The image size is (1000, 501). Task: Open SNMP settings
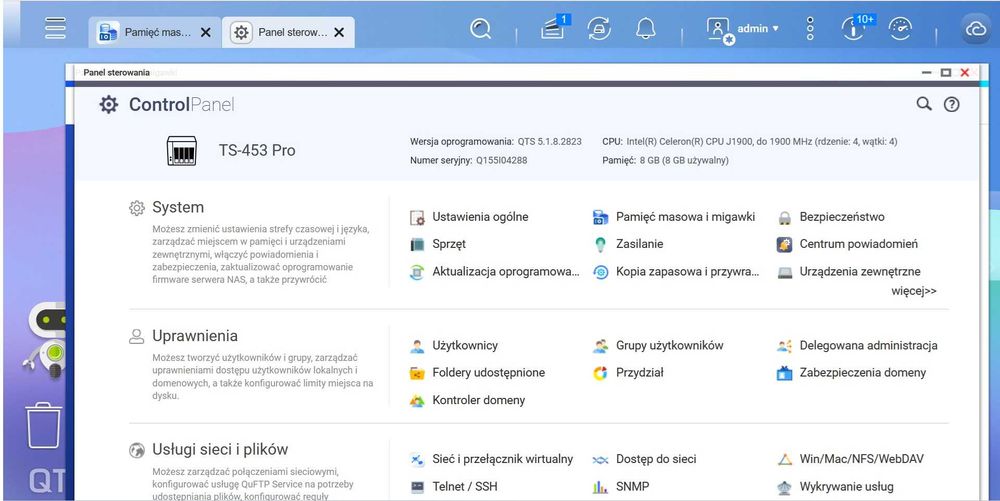click(633, 486)
